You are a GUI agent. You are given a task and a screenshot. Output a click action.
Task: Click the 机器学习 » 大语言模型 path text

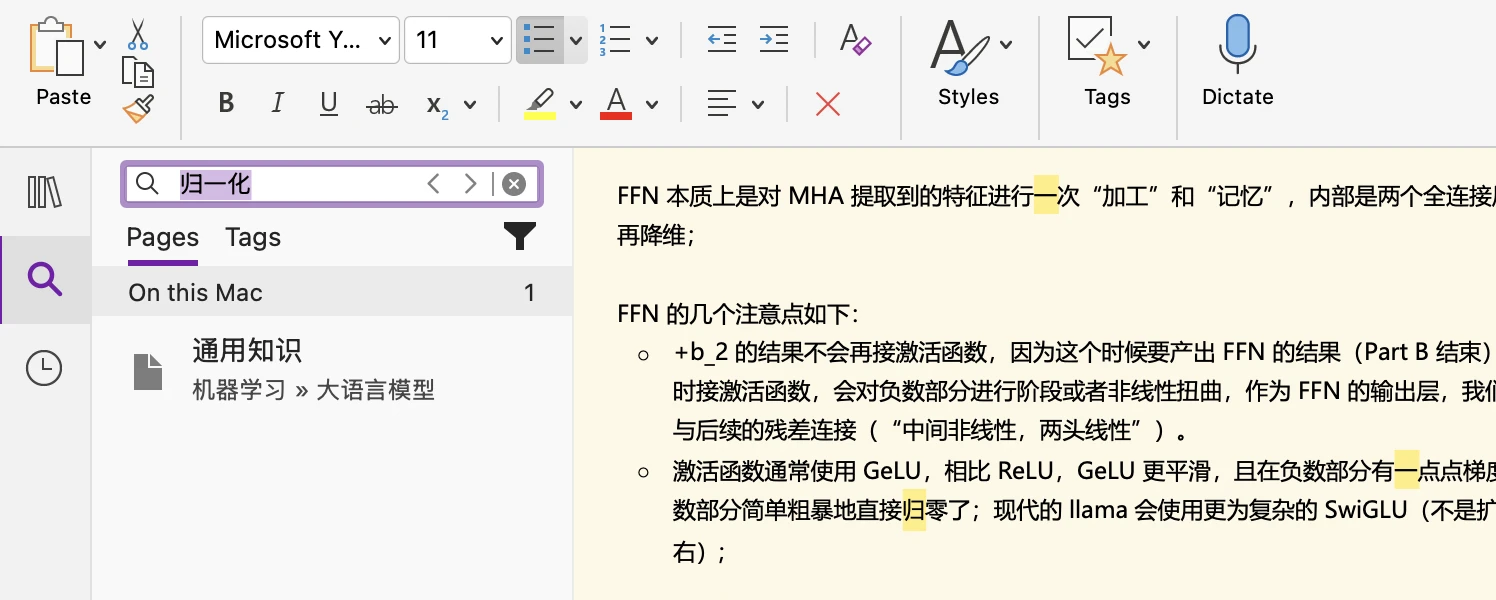point(313,390)
